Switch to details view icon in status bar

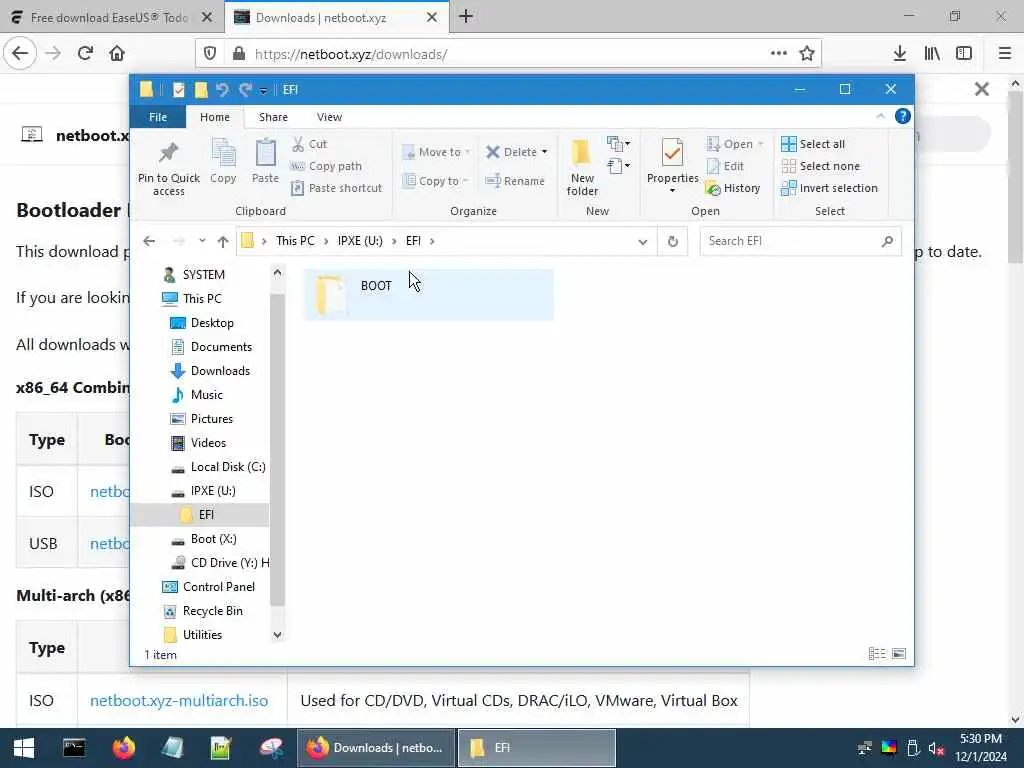pyautogui.click(x=876, y=654)
